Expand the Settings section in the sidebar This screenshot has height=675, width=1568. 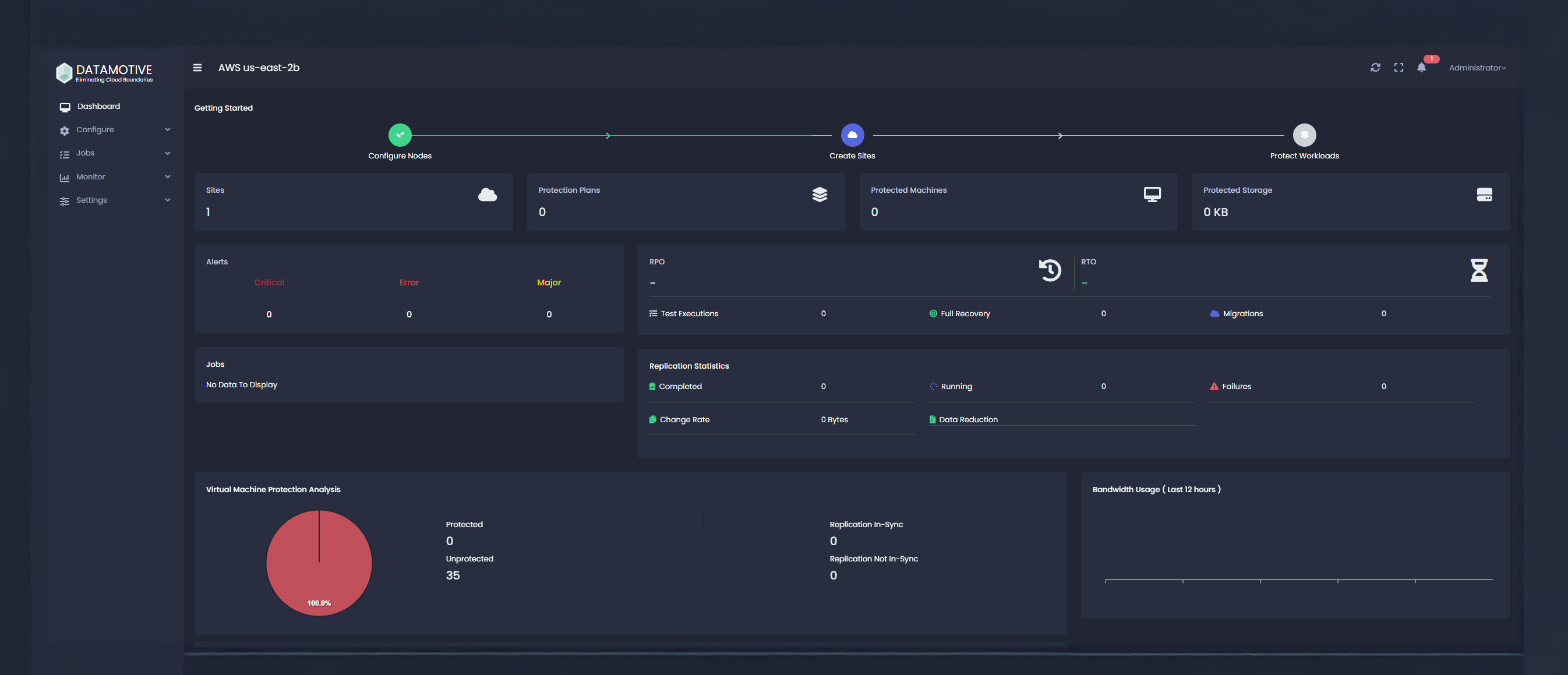point(91,200)
